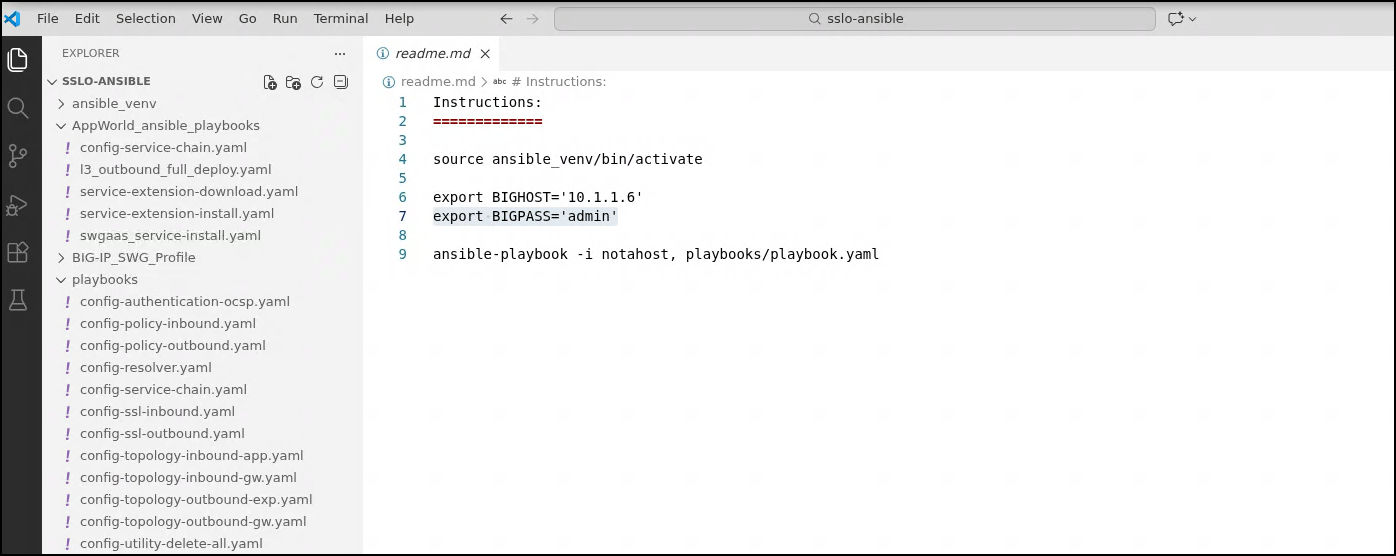
Task: Create a New Folder in SSLO-ANSIBLE
Action: point(293,82)
